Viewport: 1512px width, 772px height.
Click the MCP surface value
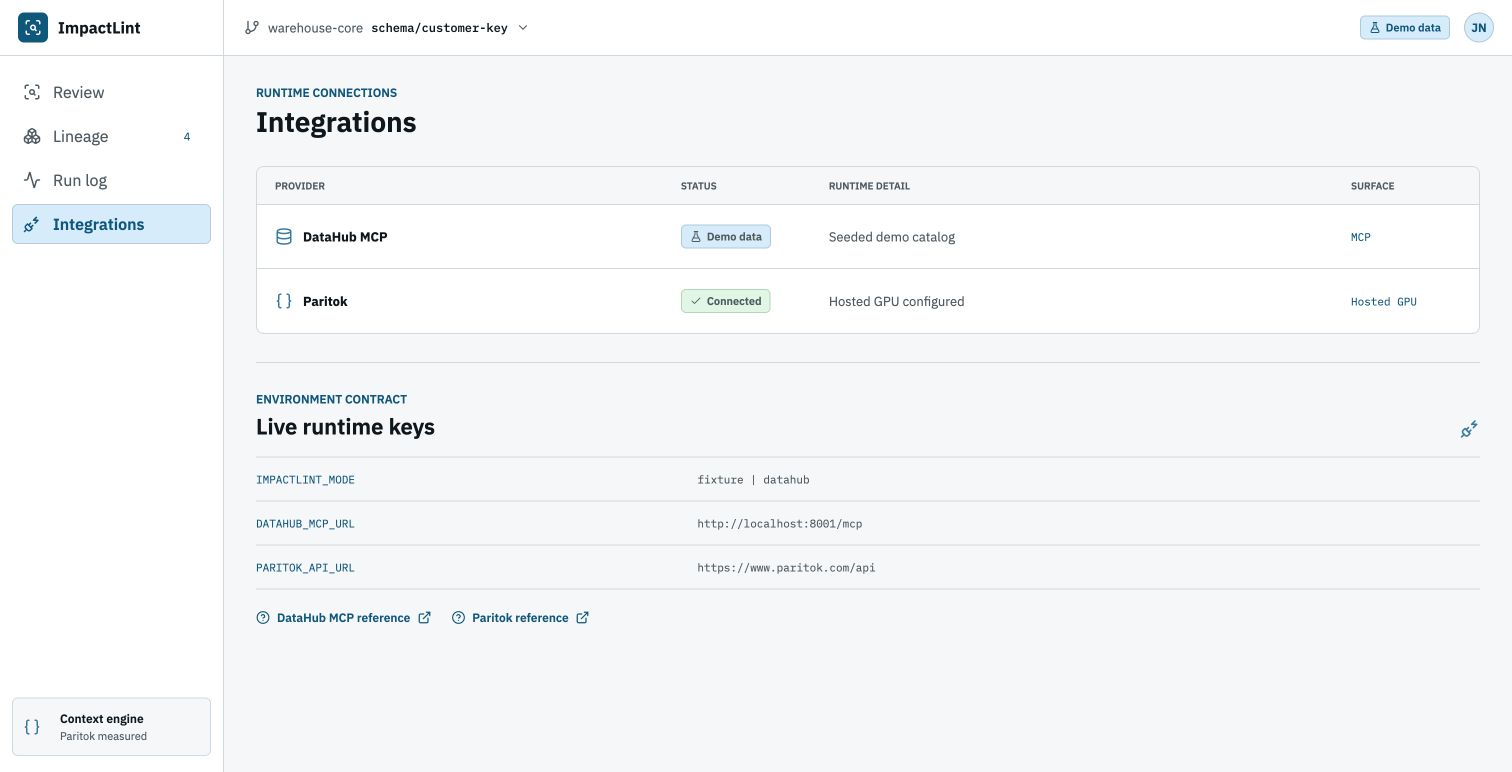1361,237
